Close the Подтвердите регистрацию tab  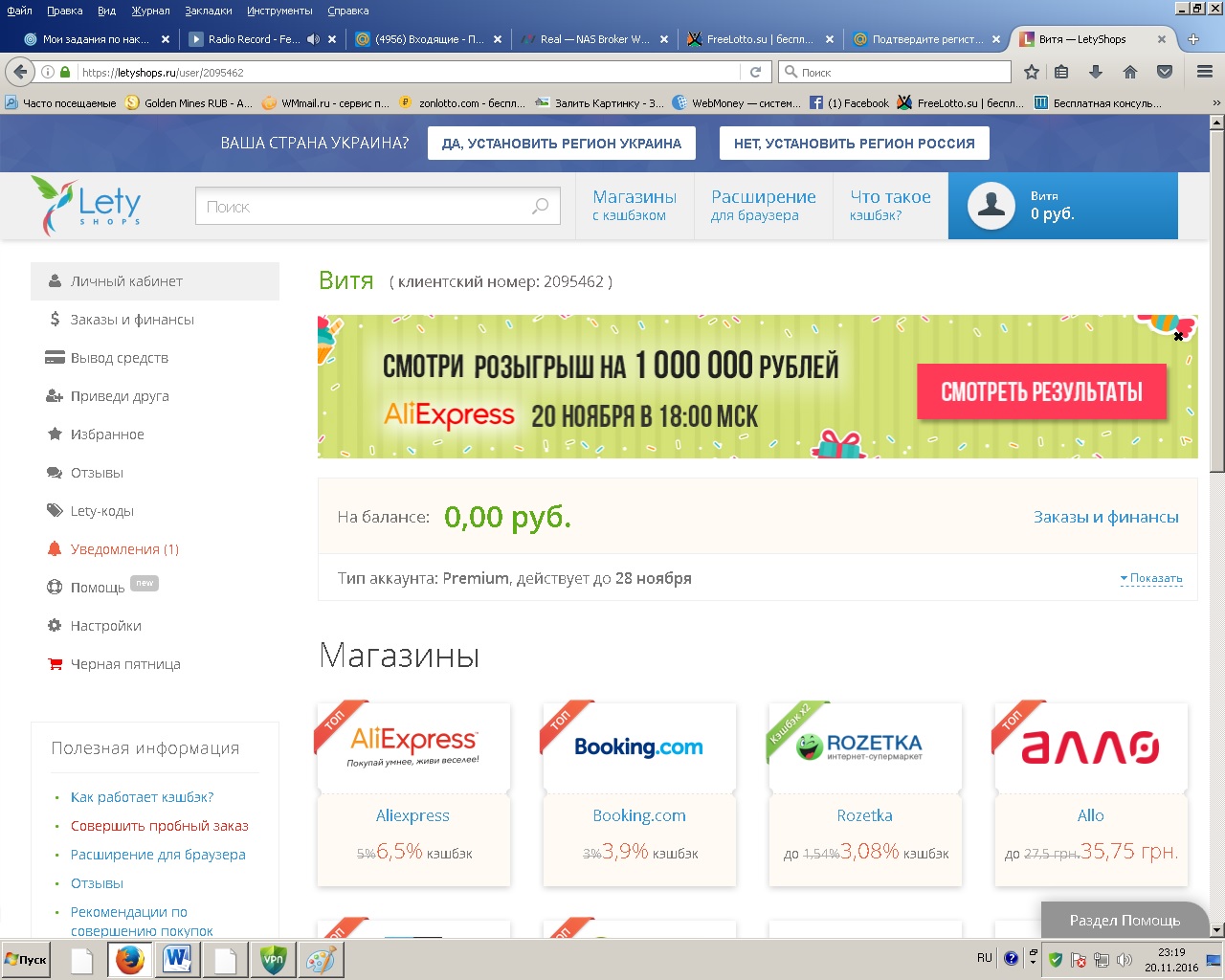pos(996,39)
